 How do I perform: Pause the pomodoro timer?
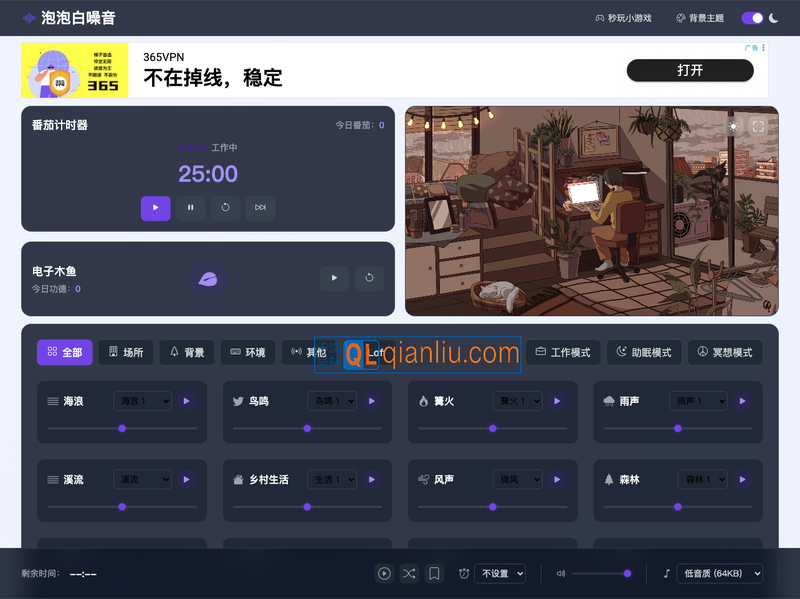pyautogui.click(x=190, y=208)
